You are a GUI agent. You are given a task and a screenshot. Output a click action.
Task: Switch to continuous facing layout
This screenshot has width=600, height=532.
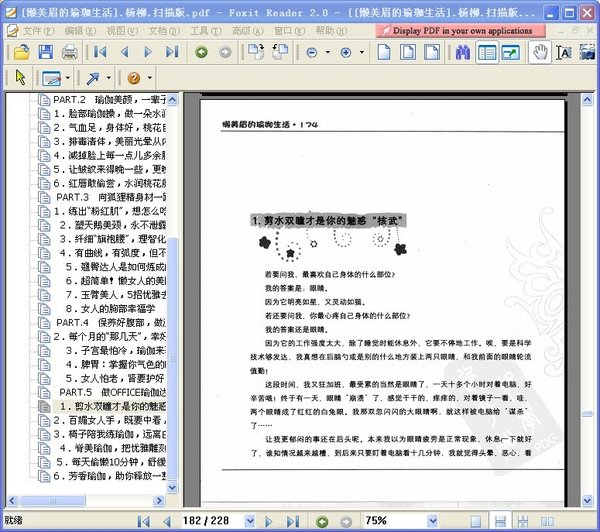[x=523, y=521]
